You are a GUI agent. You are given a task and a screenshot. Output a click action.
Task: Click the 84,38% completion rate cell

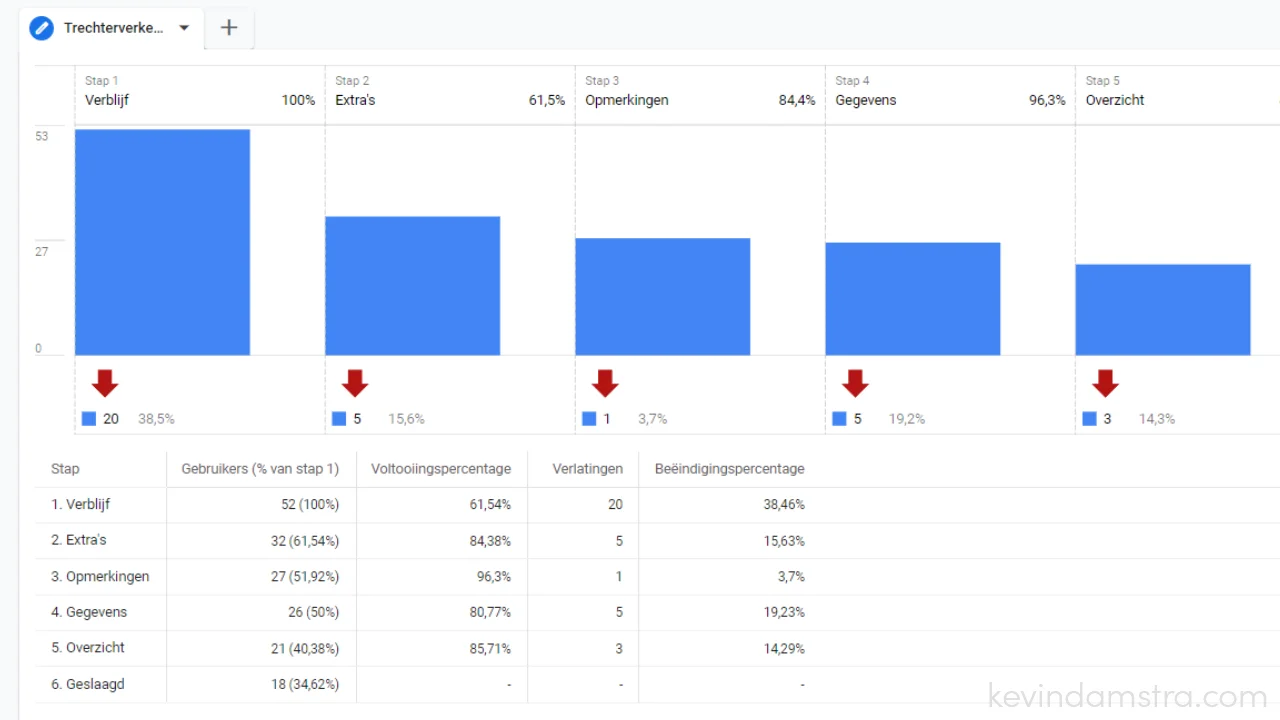click(x=490, y=541)
